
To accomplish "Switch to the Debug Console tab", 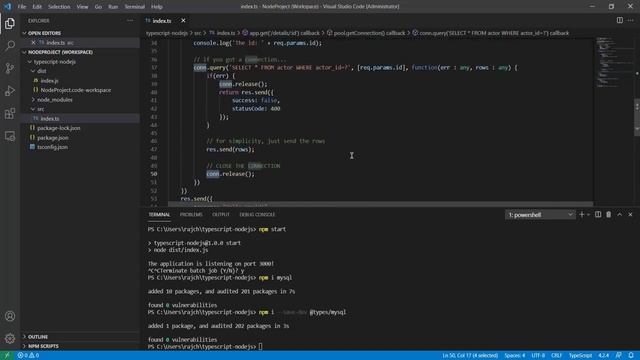I will 257,214.
